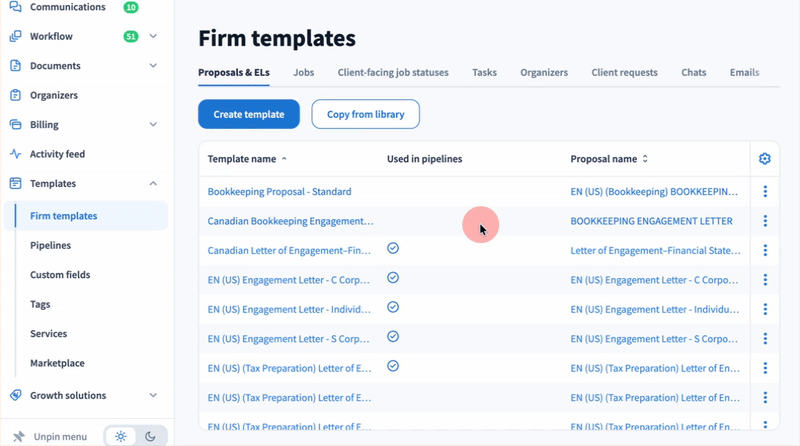Viewport: 800px width, 446px height.
Task: Click the pin icon beside Unpin menu
Action: (x=18, y=437)
